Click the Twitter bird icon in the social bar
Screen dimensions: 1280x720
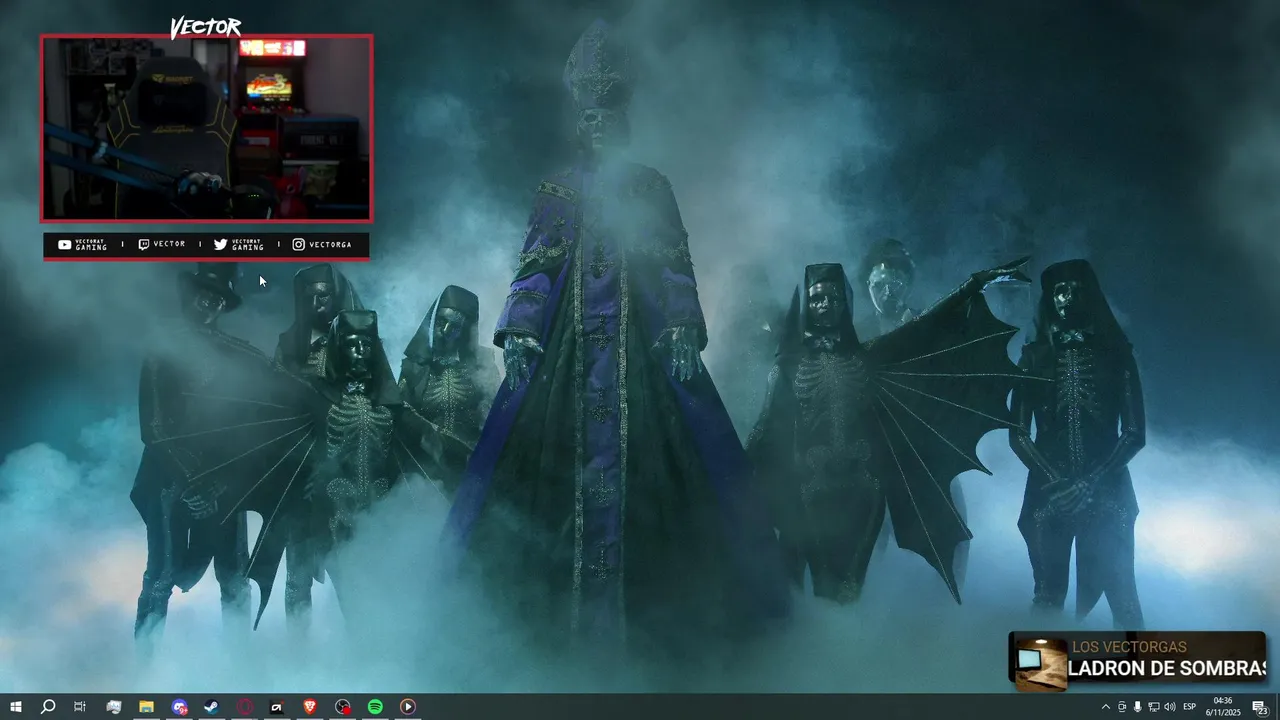(x=220, y=244)
